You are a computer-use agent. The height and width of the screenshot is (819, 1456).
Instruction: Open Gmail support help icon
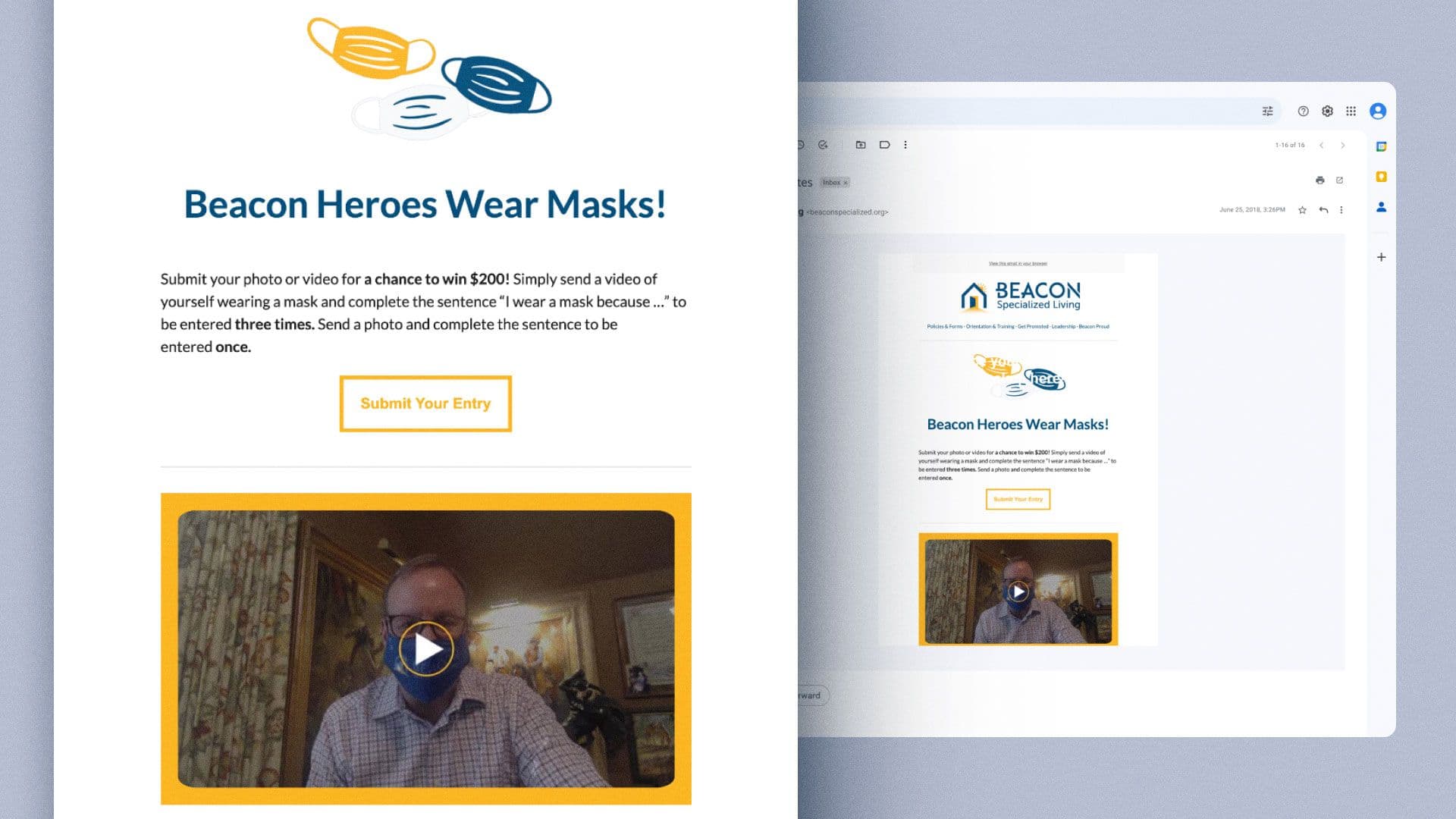1303,111
